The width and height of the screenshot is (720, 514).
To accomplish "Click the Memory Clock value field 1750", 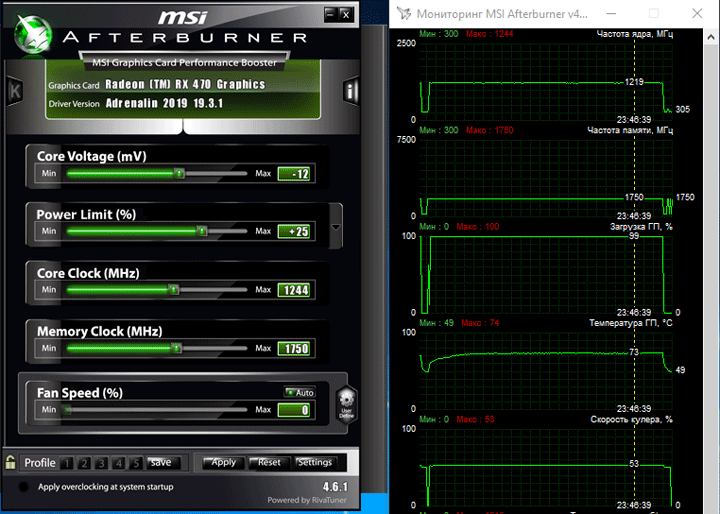I will pyautogui.click(x=295, y=349).
